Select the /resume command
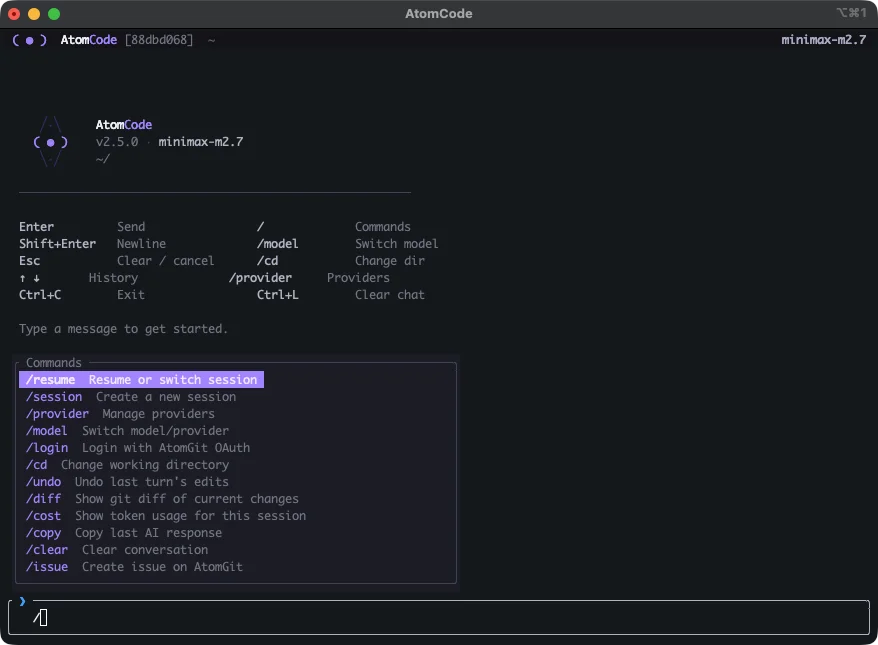 (141, 380)
